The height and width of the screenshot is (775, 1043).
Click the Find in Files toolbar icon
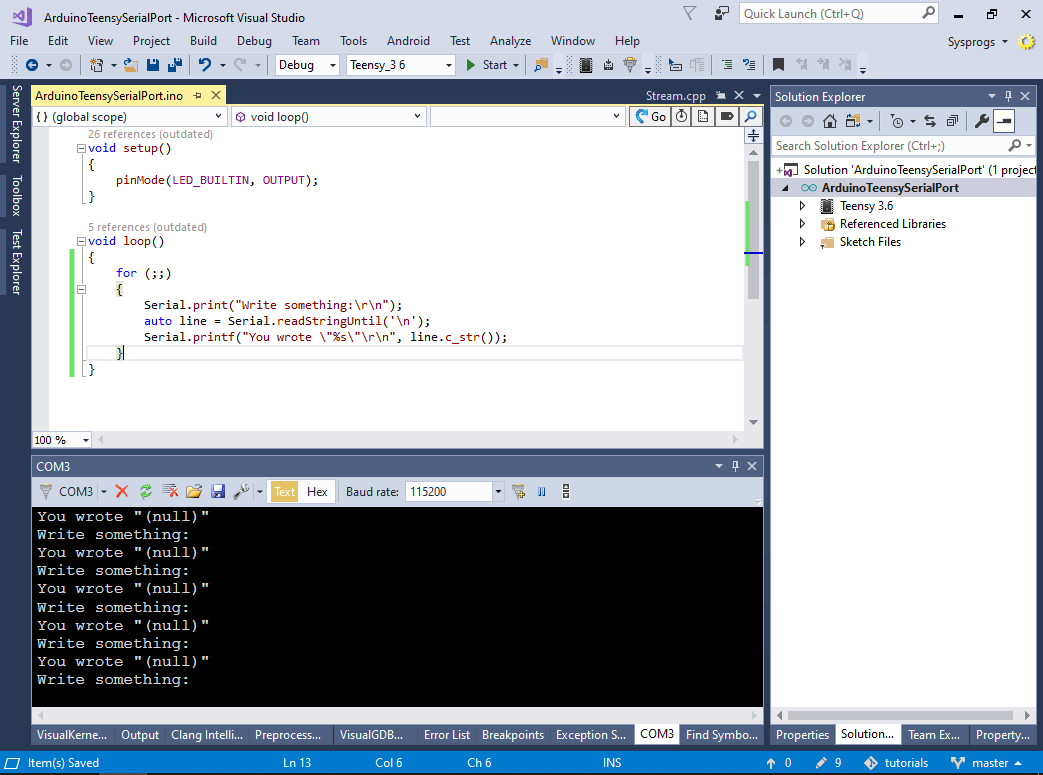[541, 65]
